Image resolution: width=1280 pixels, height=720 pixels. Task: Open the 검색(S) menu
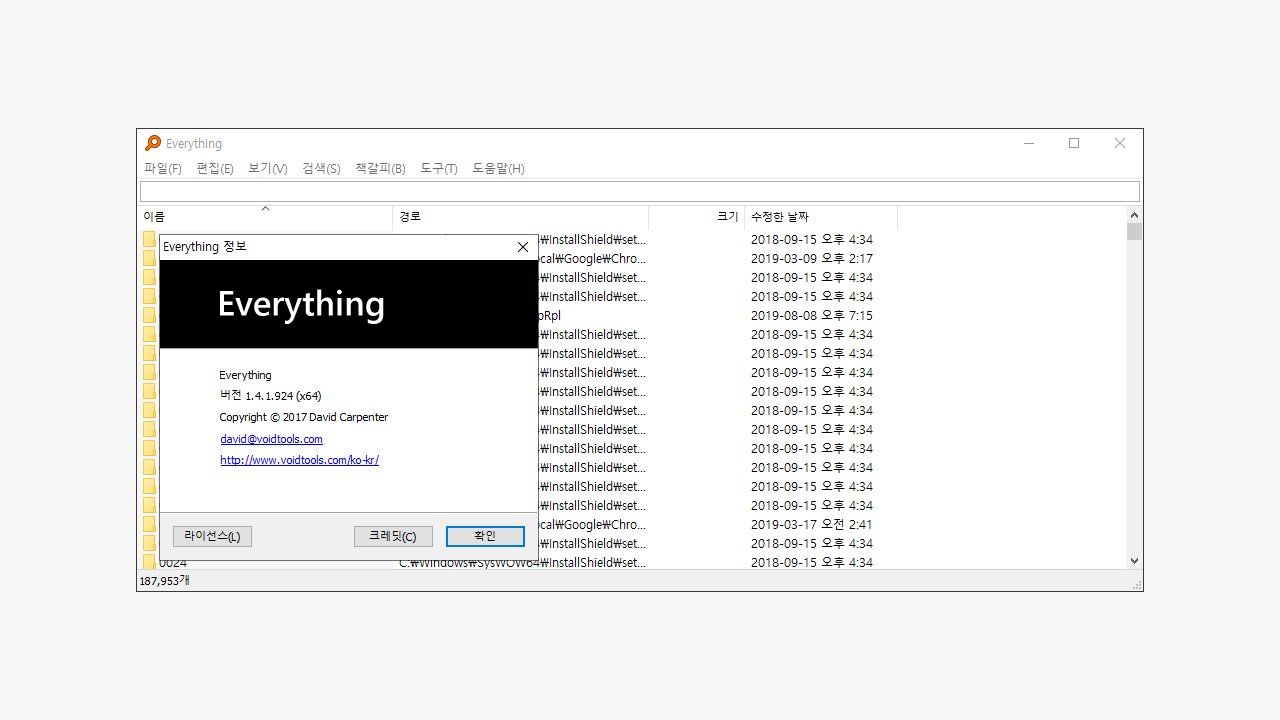[321, 168]
